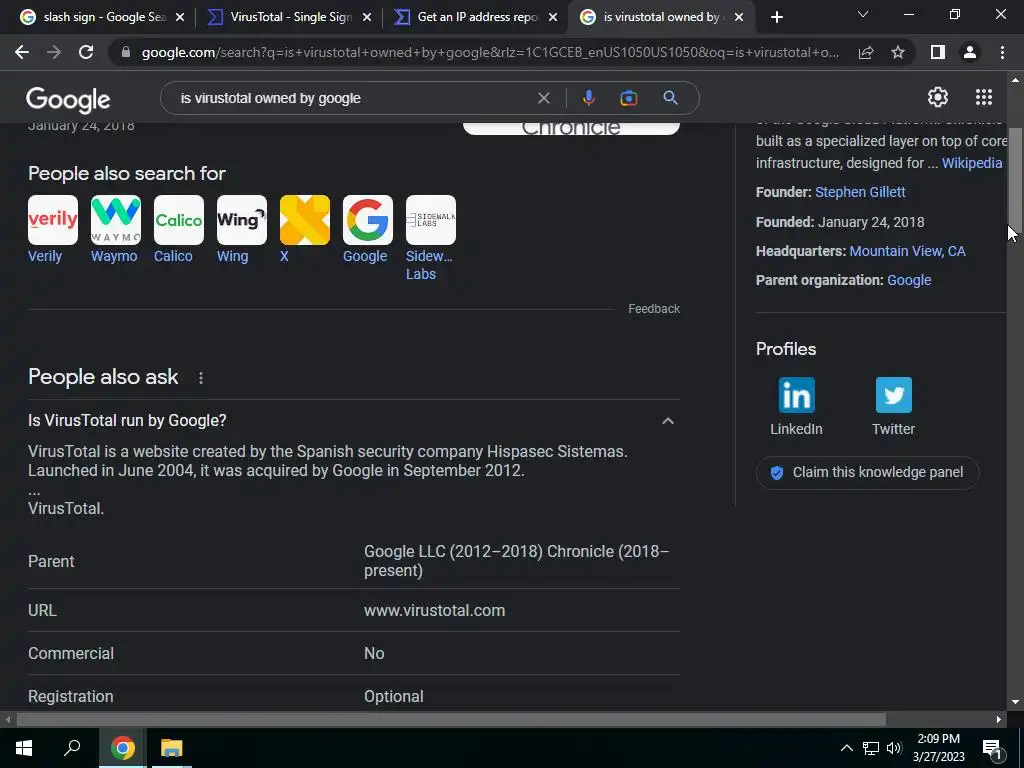
Task: Open Parent organization Google link
Action: pos(908,280)
